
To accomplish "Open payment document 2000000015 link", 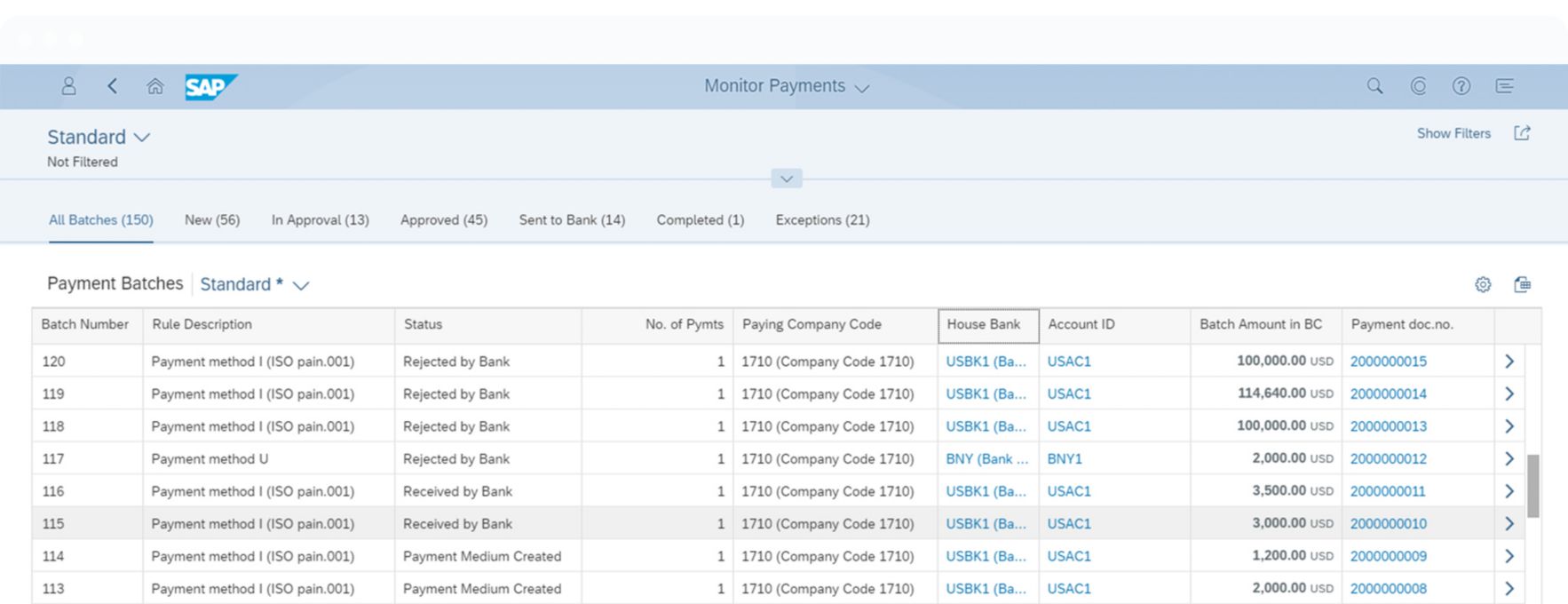I will pyautogui.click(x=1388, y=362).
